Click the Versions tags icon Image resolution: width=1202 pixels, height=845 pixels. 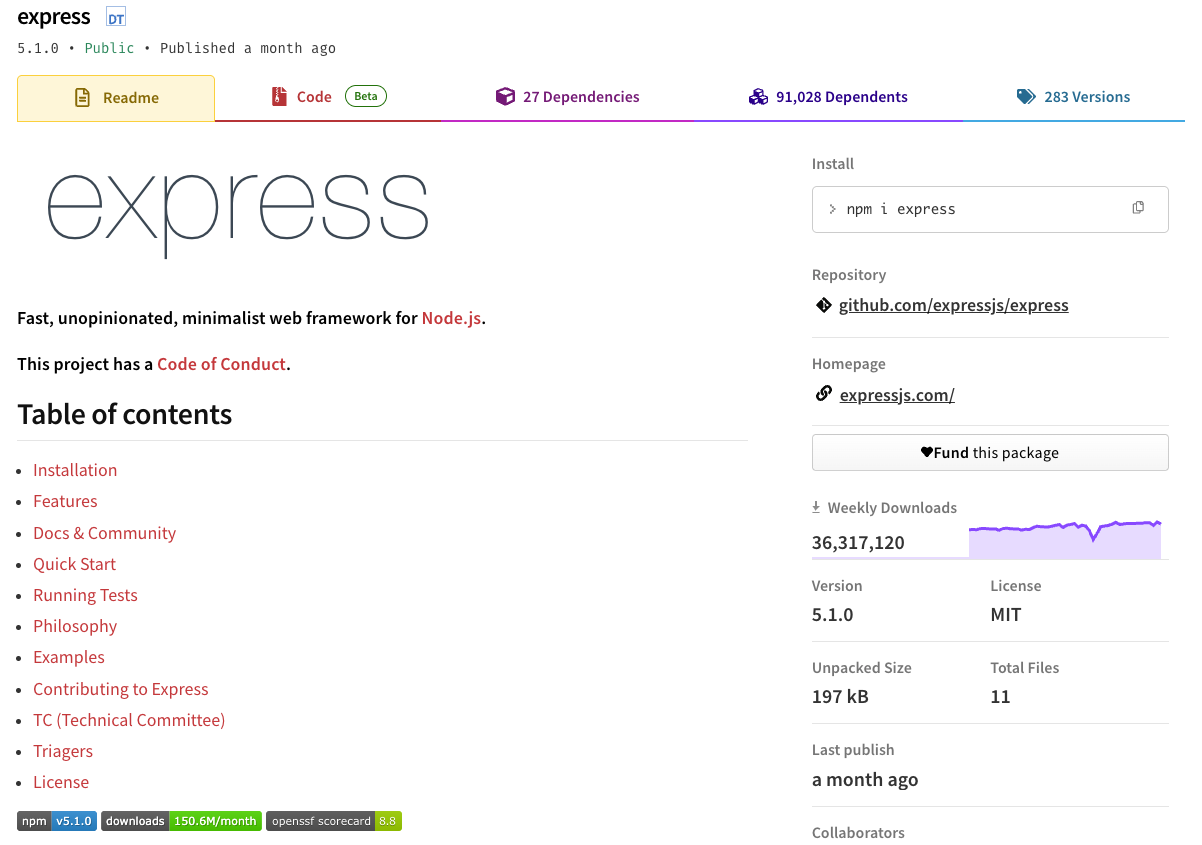pyautogui.click(x=1026, y=96)
